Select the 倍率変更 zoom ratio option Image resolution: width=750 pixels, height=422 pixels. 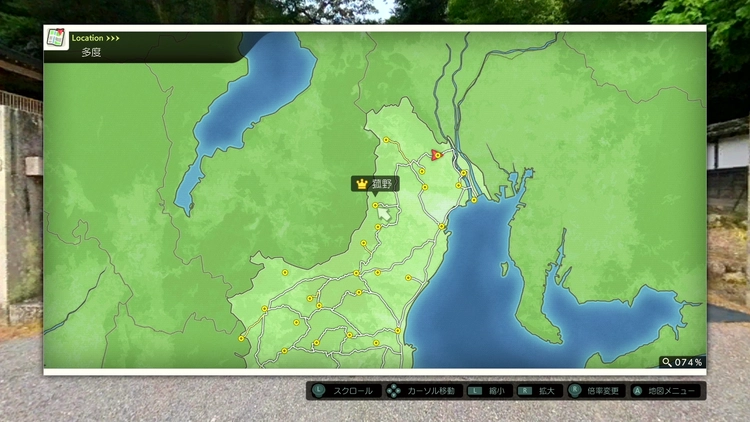[x=604, y=391]
